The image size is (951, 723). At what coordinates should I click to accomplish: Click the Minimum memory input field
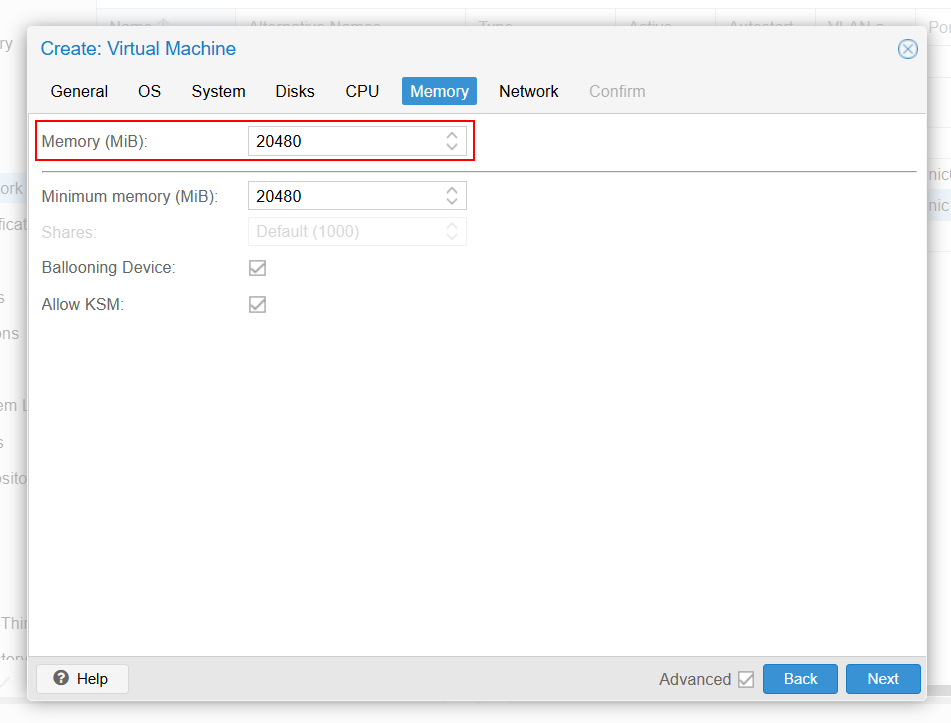(340, 195)
